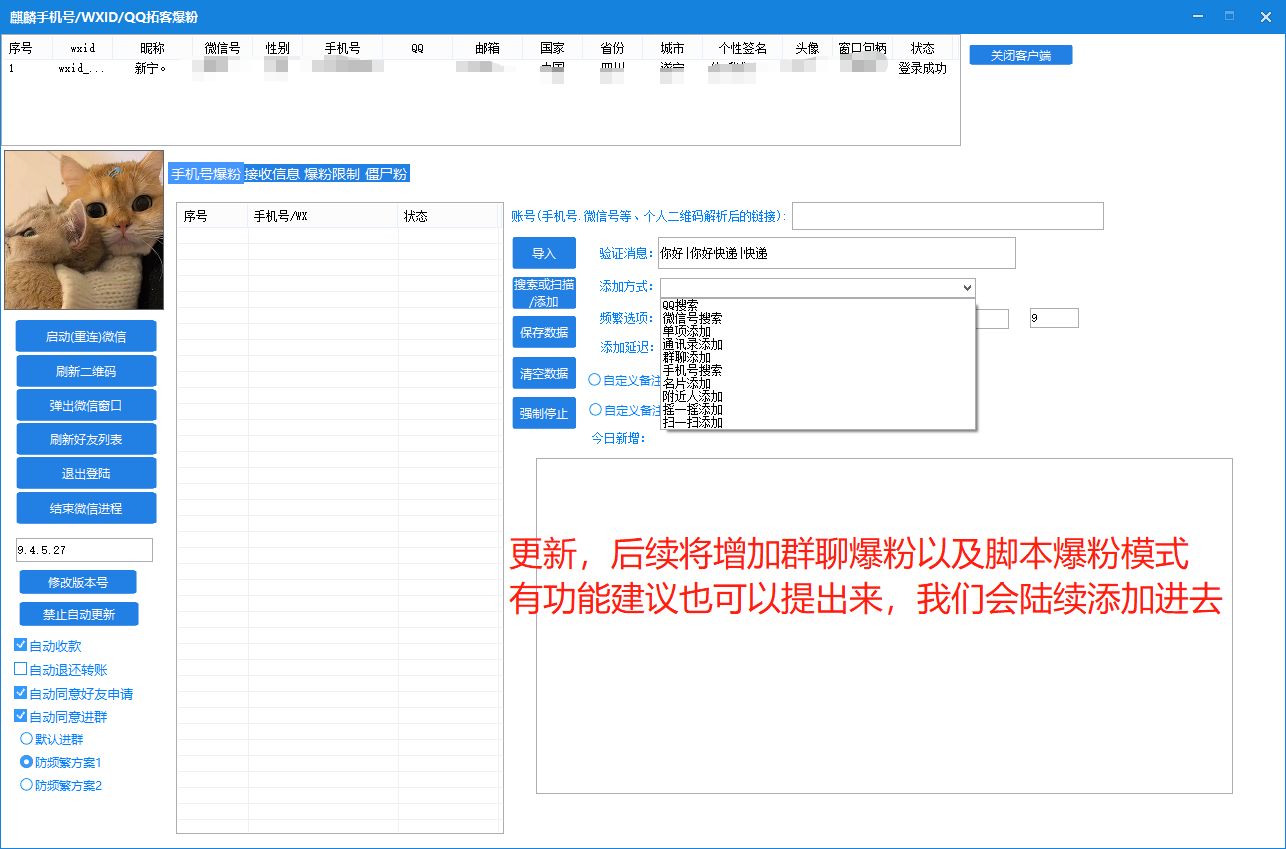Open the 爆粉限制 tab
Image resolution: width=1286 pixels, height=849 pixels.
331,174
